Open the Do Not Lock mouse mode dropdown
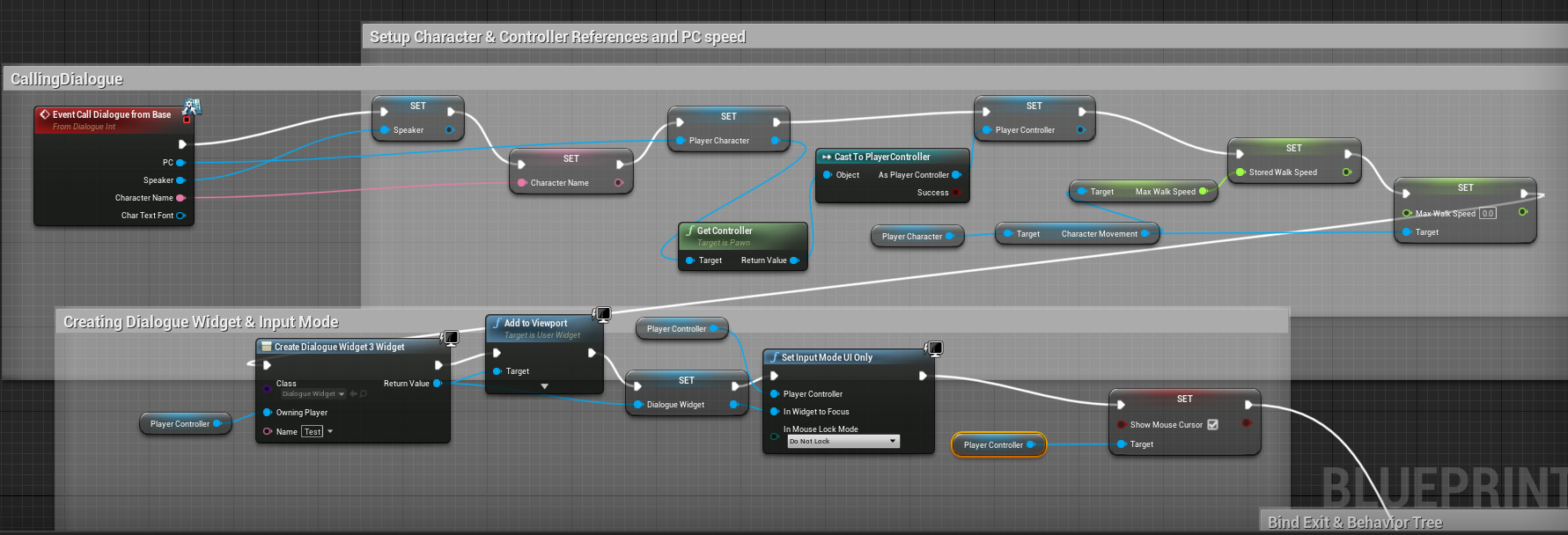This screenshot has height=535, width=1568. (x=843, y=442)
